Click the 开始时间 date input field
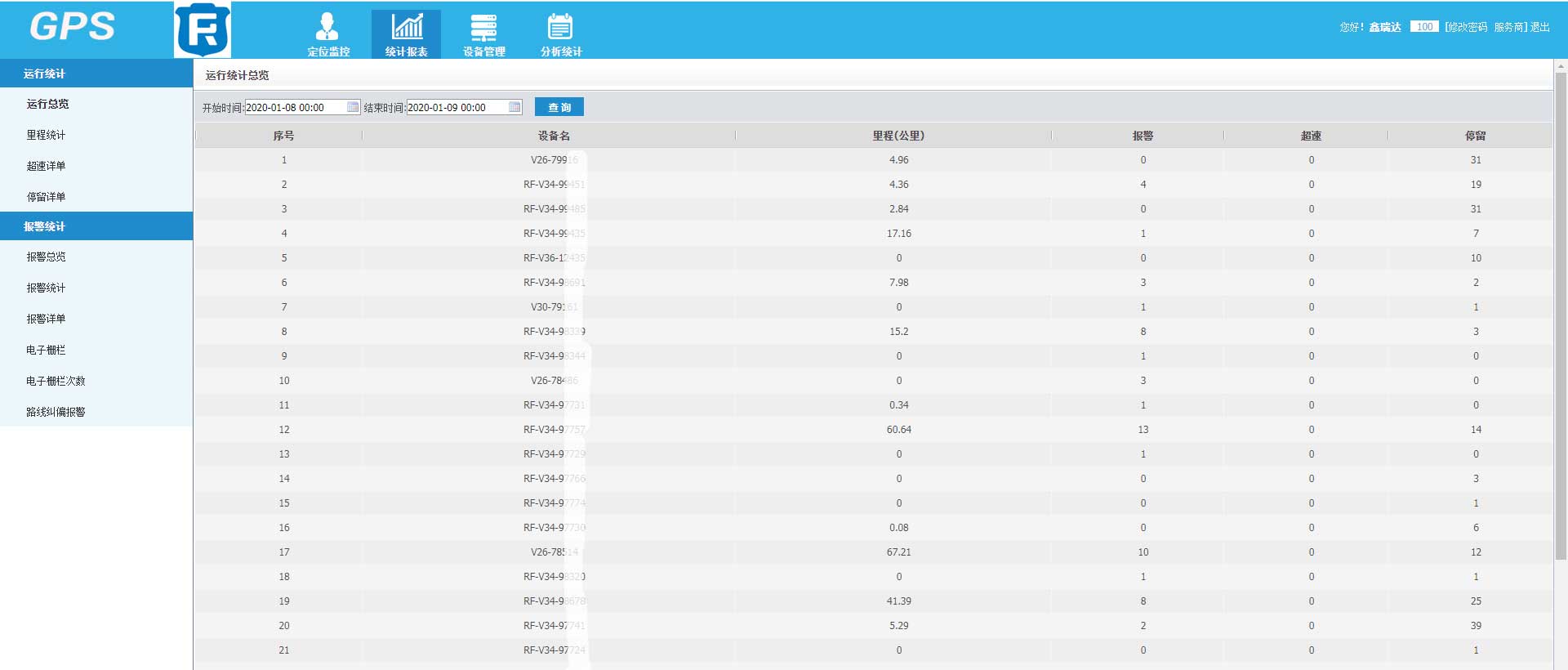This screenshot has height=670, width=1568. point(295,107)
